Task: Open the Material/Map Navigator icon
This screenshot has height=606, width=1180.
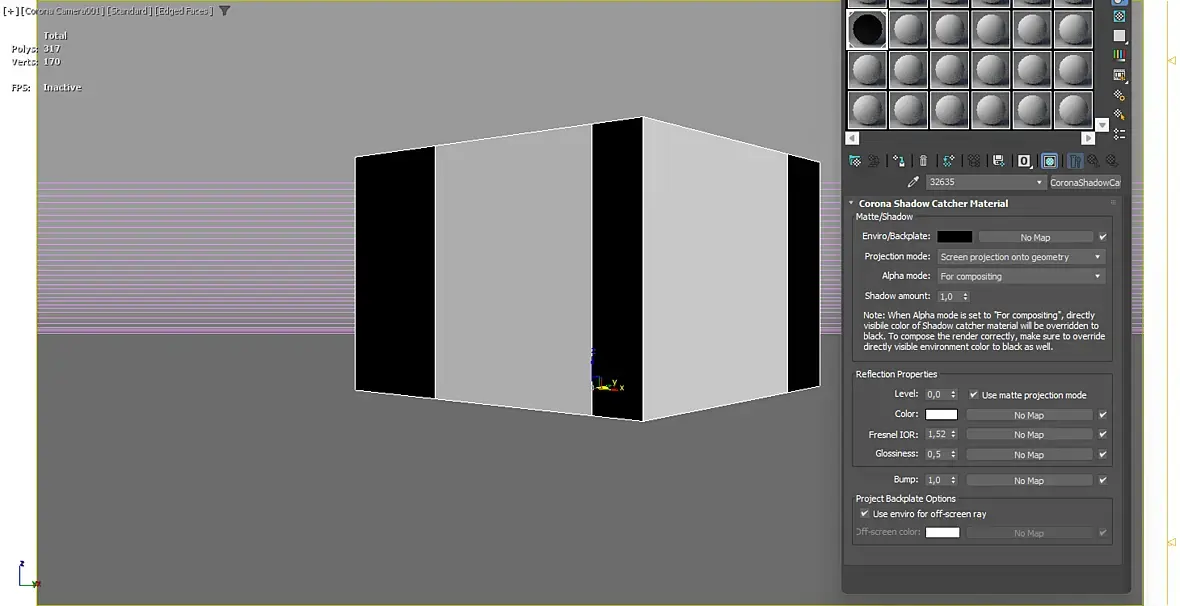Action: tap(1119, 134)
